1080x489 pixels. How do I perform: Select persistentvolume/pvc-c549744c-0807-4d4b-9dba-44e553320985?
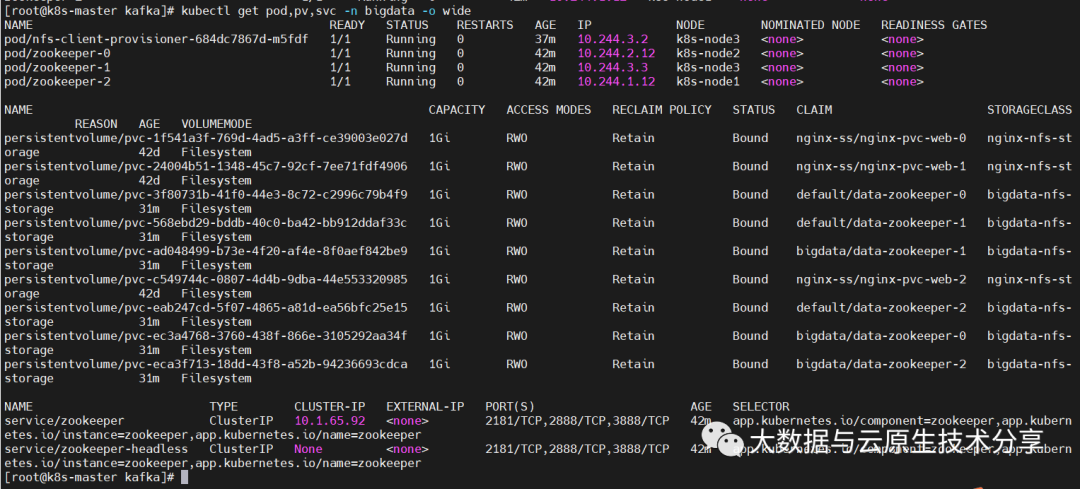tap(206, 280)
